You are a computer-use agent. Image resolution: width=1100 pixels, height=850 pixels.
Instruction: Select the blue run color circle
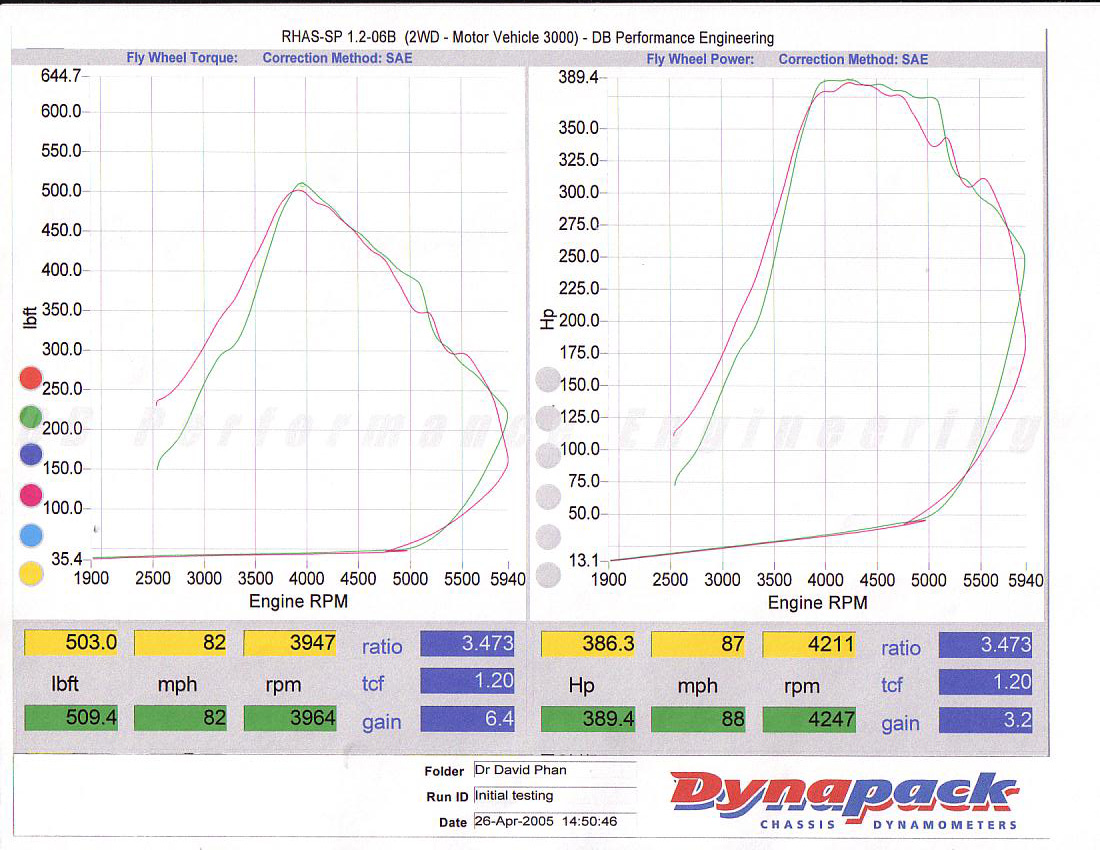31,454
